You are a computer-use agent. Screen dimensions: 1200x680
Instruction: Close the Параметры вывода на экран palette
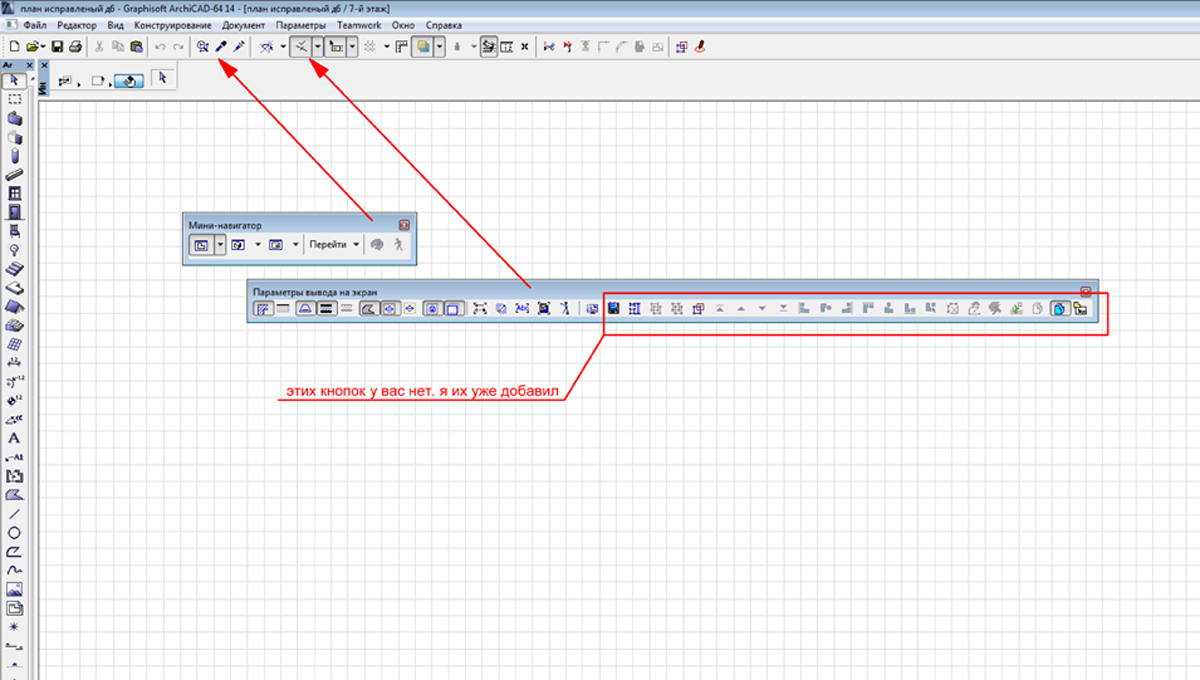(x=1085, y=291)
